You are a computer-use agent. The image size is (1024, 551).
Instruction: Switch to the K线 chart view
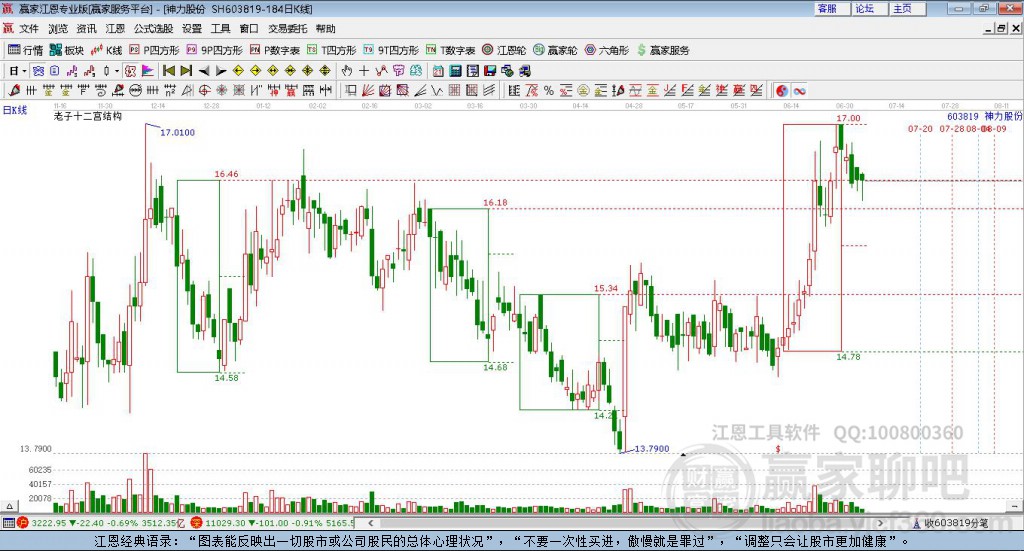(106, 50)
